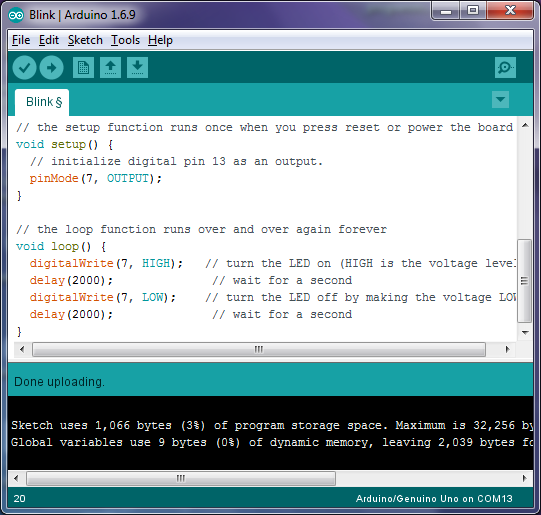This screenshot has width=541, height=515.
Task: Open the Tools menu
Action: click(x=125, y=40)
